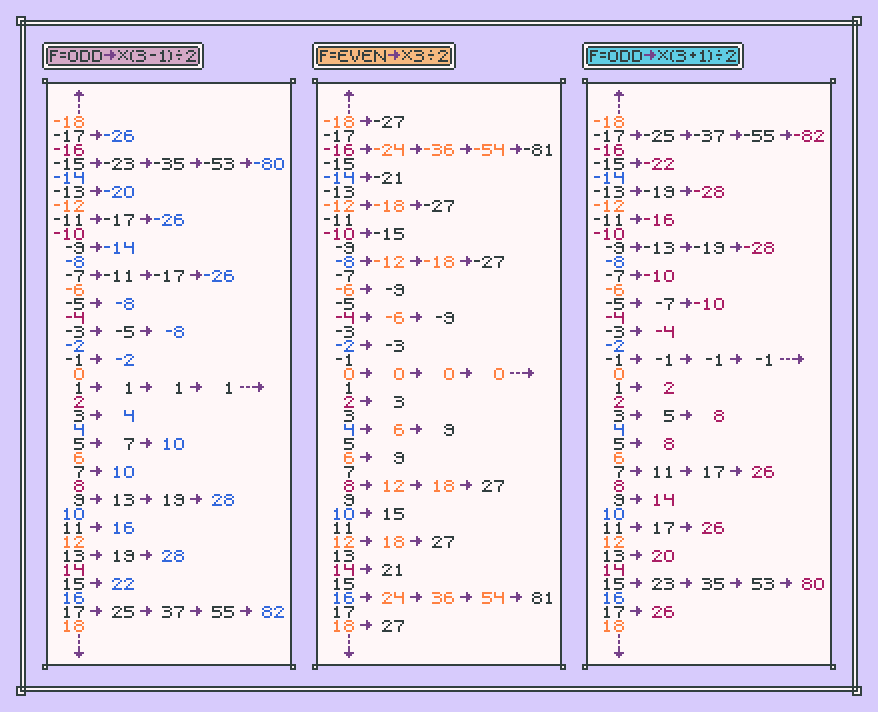Image resolution: width=878 pixels, height=712 pixels.
Task: Click the -82 value in right panel top row
Action: pos(811,135)
